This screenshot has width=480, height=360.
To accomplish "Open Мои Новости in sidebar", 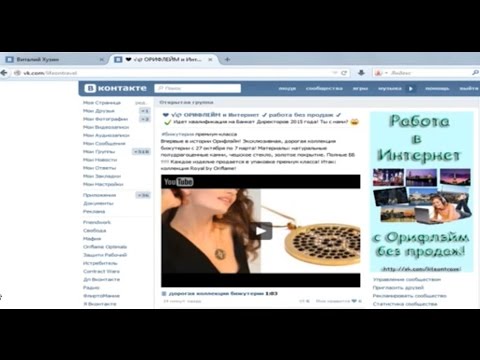I will pos(100,160).
